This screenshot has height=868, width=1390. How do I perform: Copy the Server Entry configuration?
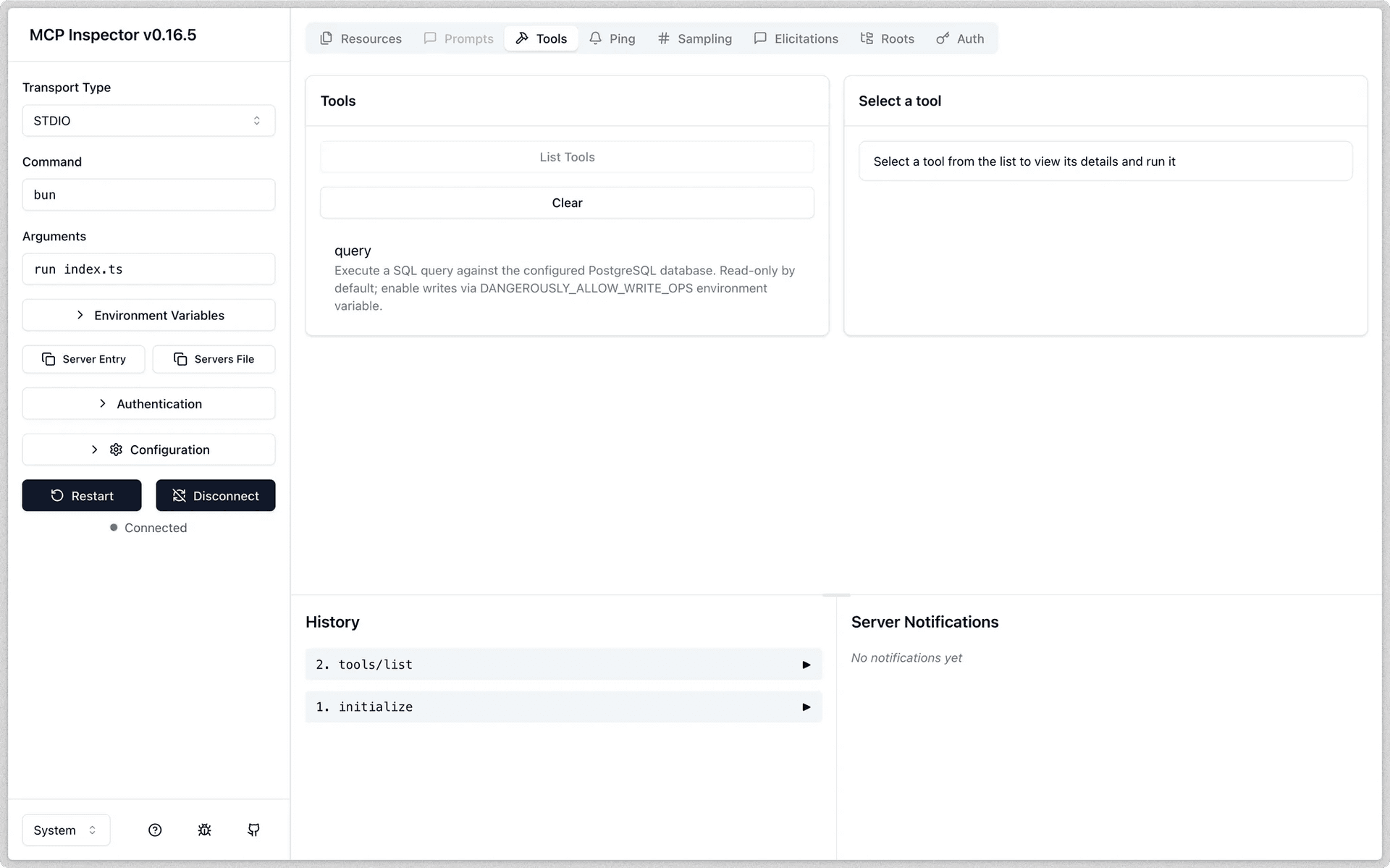coord(83,359)
